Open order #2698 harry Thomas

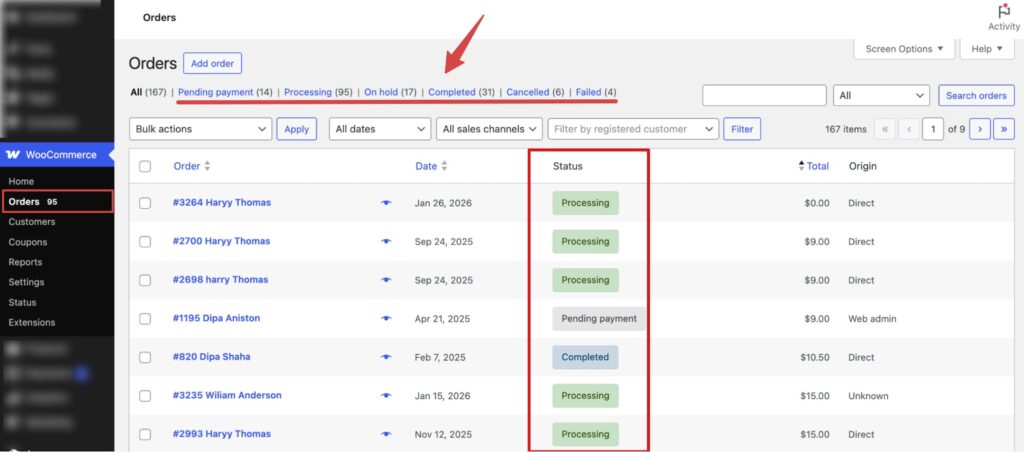pos(221,280)
